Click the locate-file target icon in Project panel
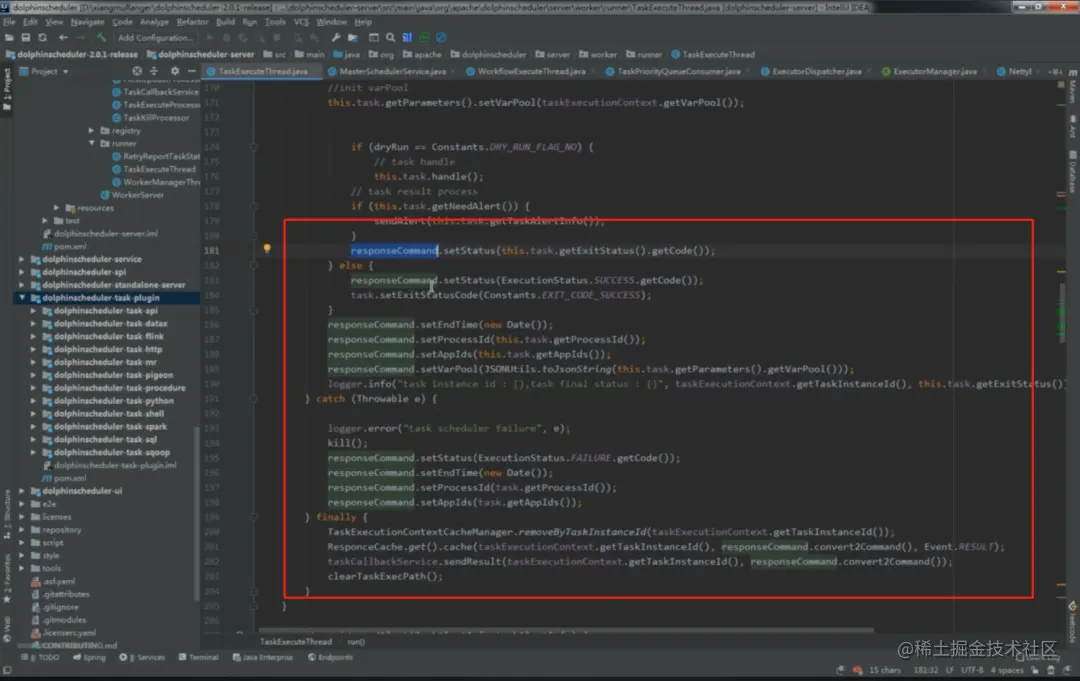Screen dimensions: 1080x681 [x=137, y=71]
